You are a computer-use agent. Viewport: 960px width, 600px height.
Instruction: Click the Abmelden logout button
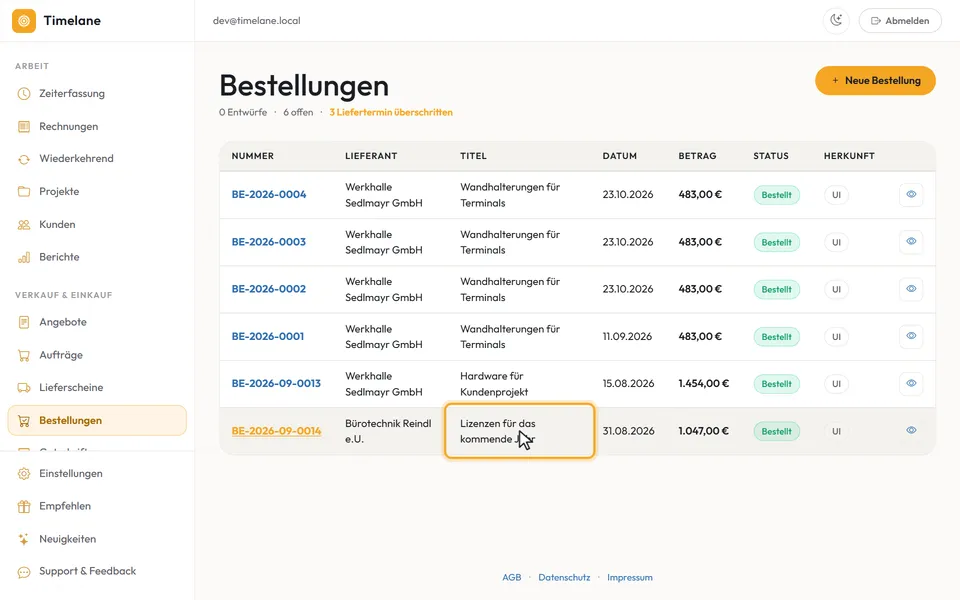[x=900, y=21]
